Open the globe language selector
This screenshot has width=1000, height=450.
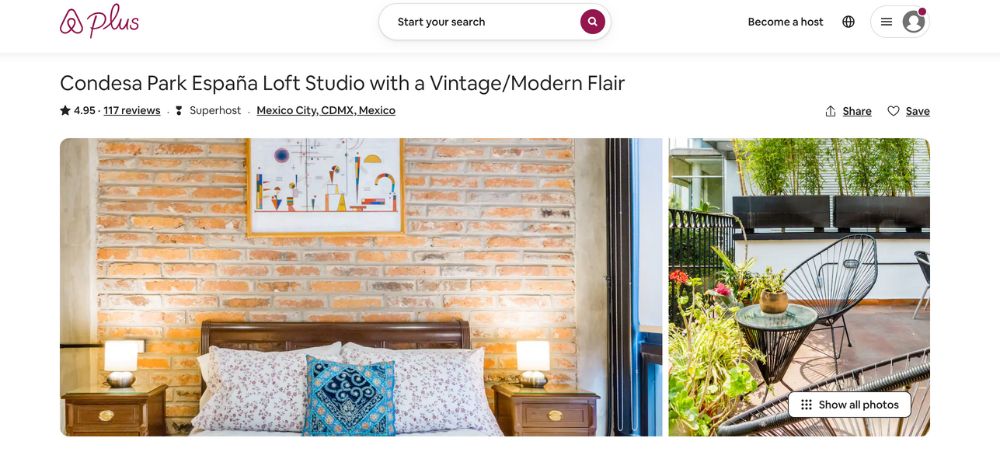point(848,22)
